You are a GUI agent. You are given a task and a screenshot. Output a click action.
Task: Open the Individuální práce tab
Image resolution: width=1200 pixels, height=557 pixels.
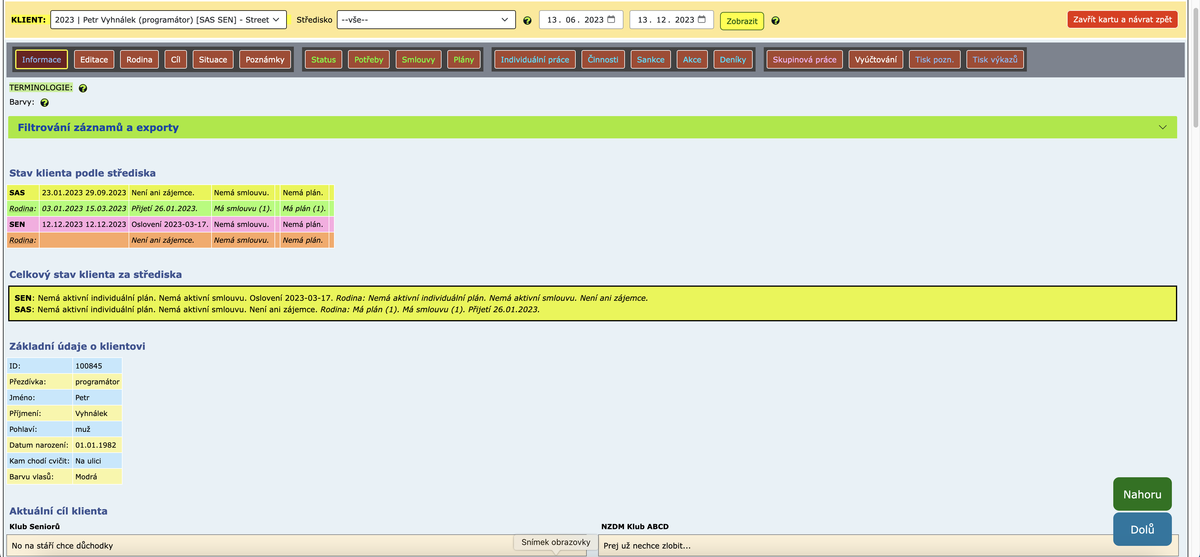coord(535,60)
